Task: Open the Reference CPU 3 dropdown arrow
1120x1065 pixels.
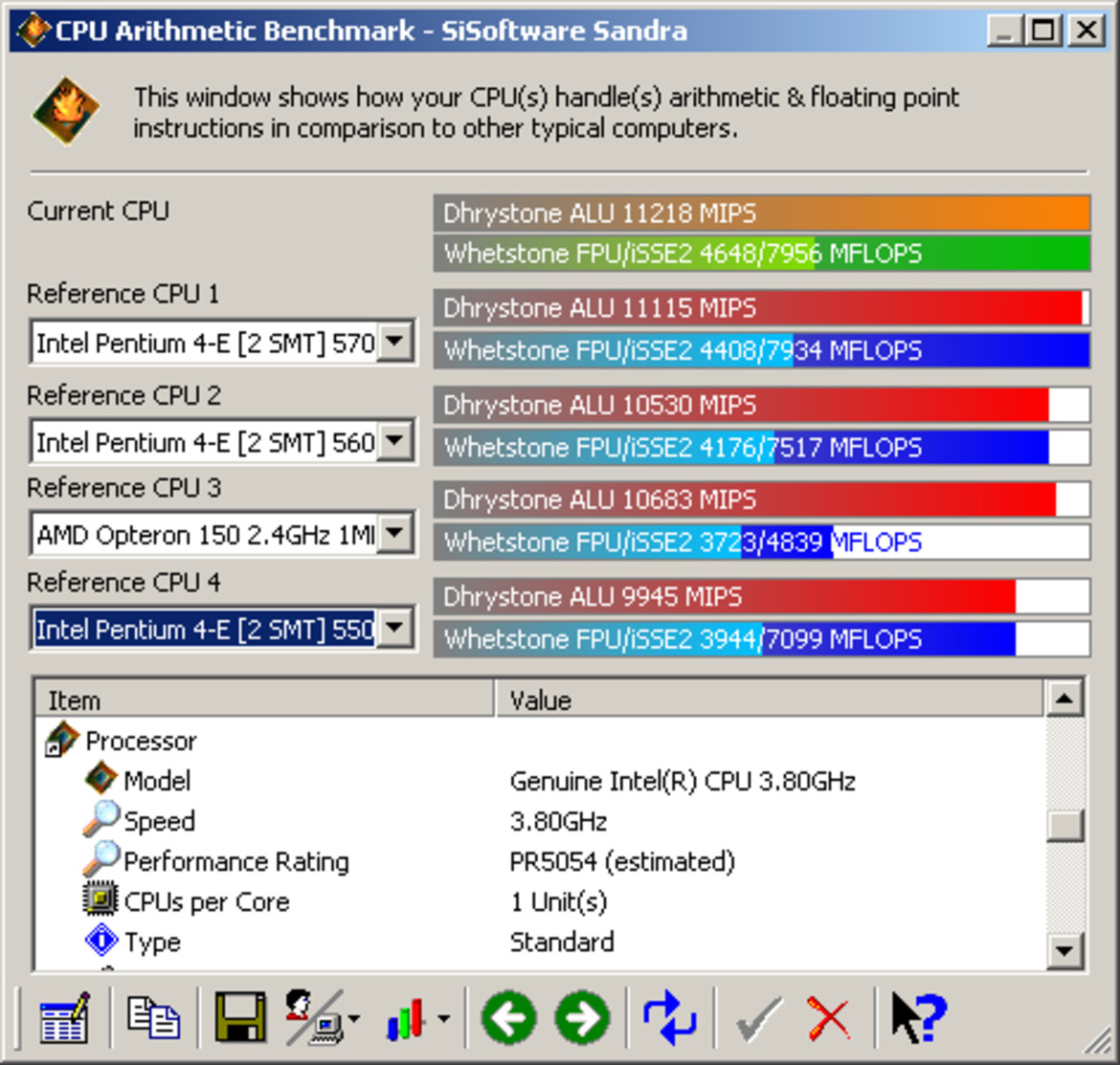Action: click(395, 533)
